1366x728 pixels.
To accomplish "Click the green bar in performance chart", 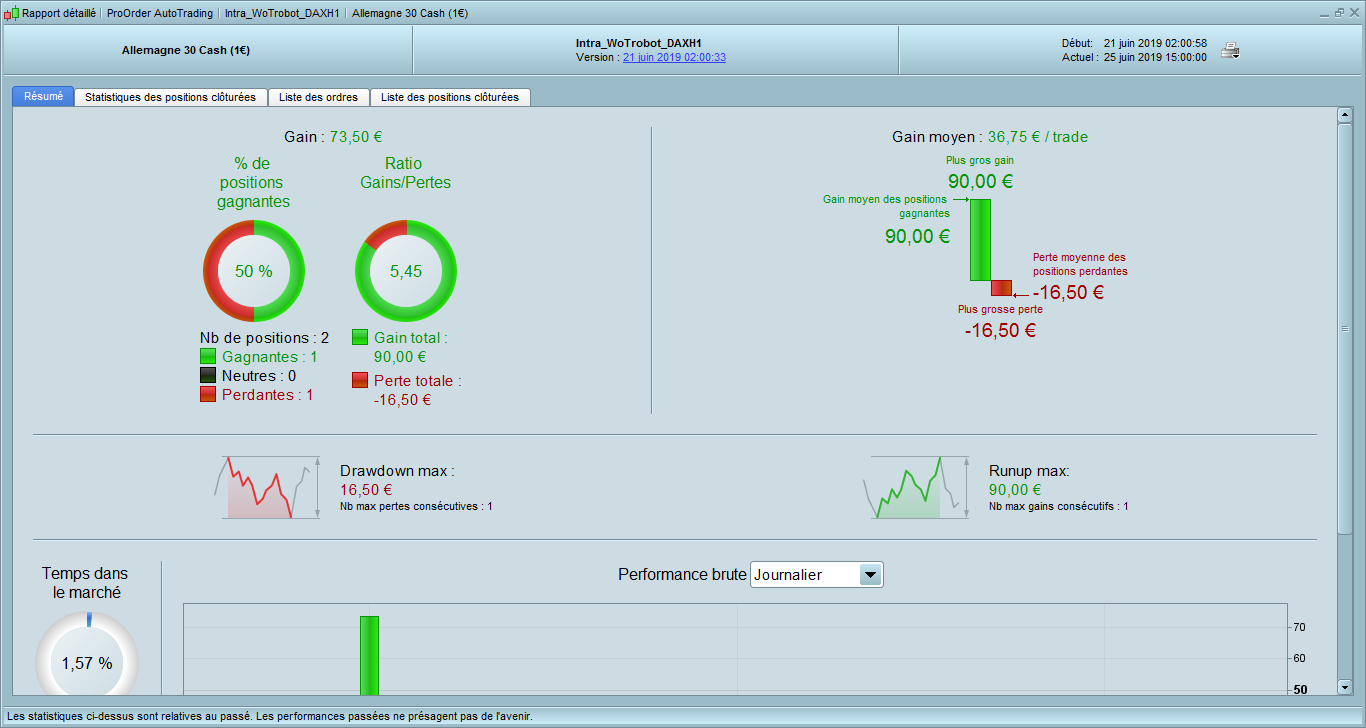I will tap(369, 655).
